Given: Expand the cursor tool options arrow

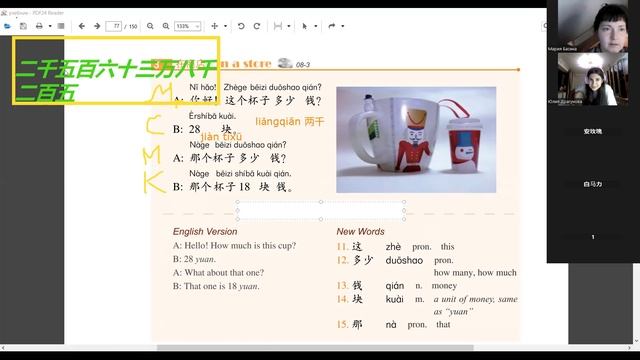Looking at the screenshot, I should [316, 26].
